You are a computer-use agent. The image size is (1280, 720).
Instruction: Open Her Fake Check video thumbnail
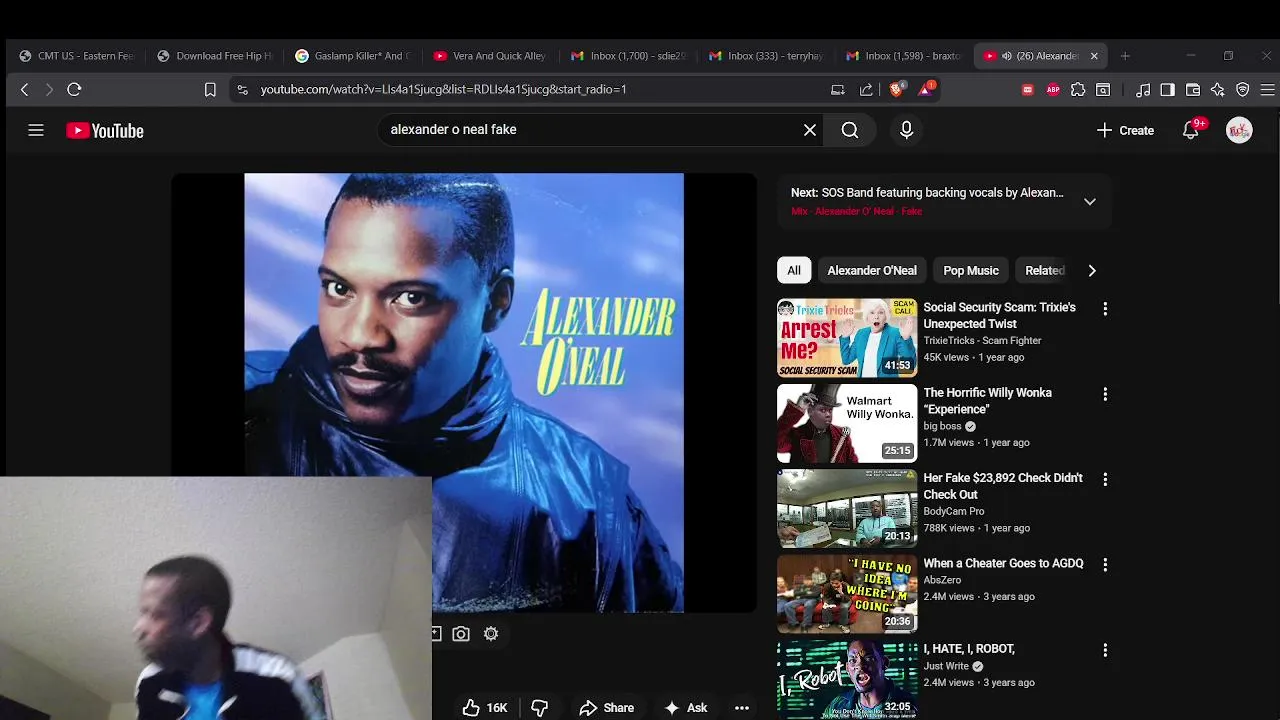pos(847,509)
